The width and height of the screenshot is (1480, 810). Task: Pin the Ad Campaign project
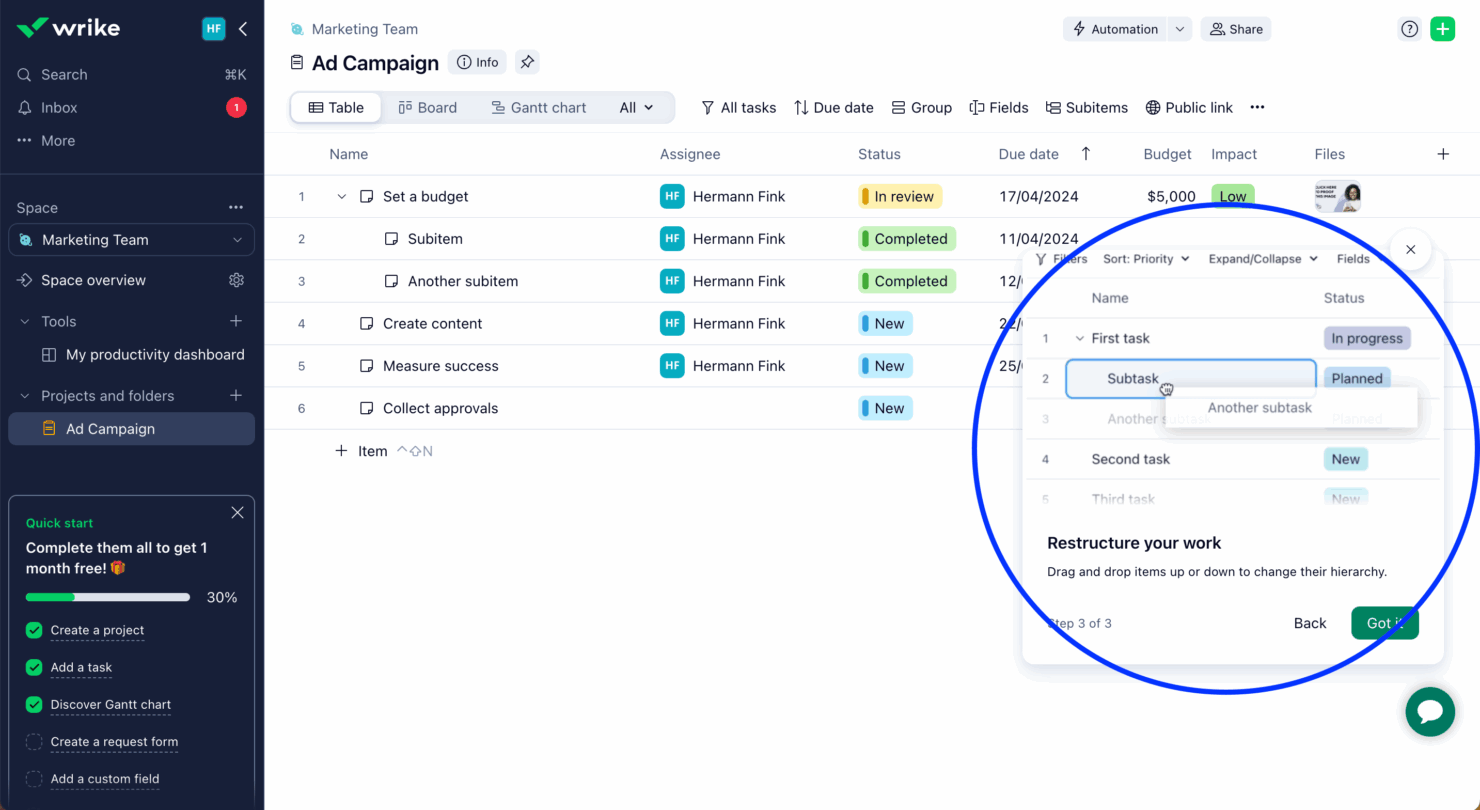(x=528, y=62)
